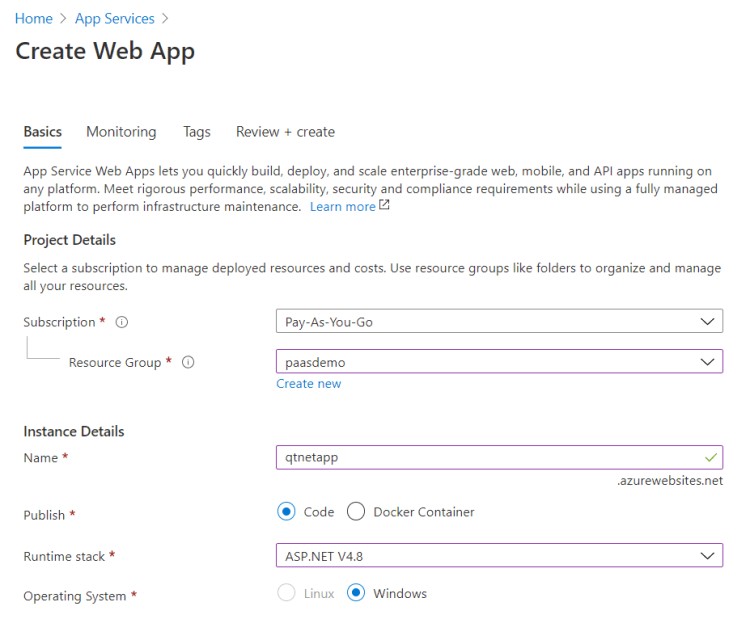This screenshot has height=619, width=750.
Task: Go to App Services in the breadcrumb
Action: coord(115,19)
